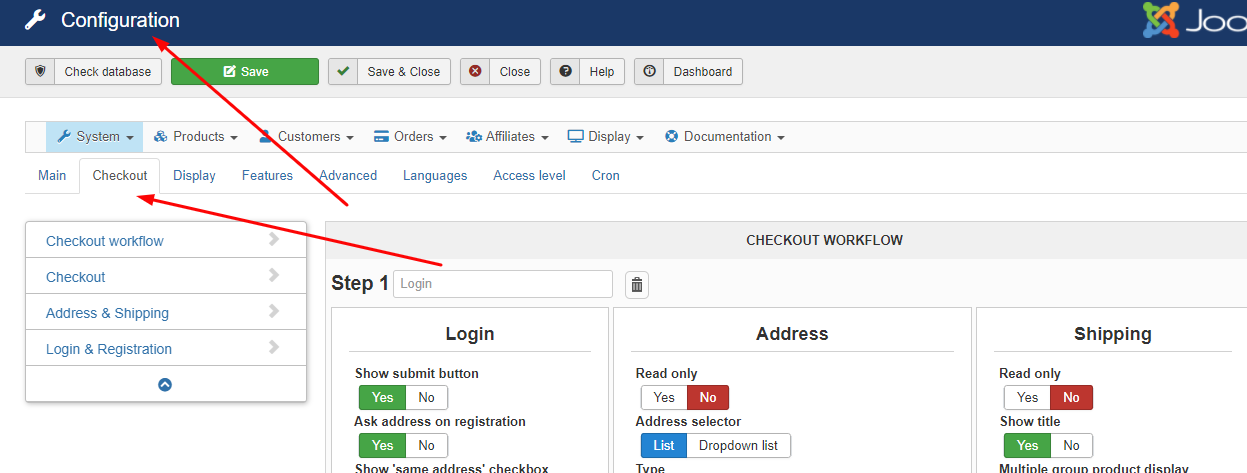Set Address Read only to Yes
Screen dimensions: 1247x473
click(x=664, y=397)
